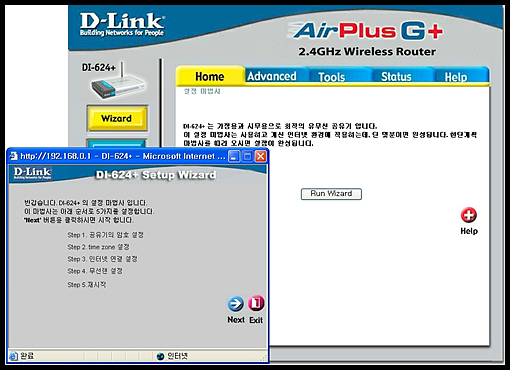
Task: Open the Home tab
Action: pos(210,76)
